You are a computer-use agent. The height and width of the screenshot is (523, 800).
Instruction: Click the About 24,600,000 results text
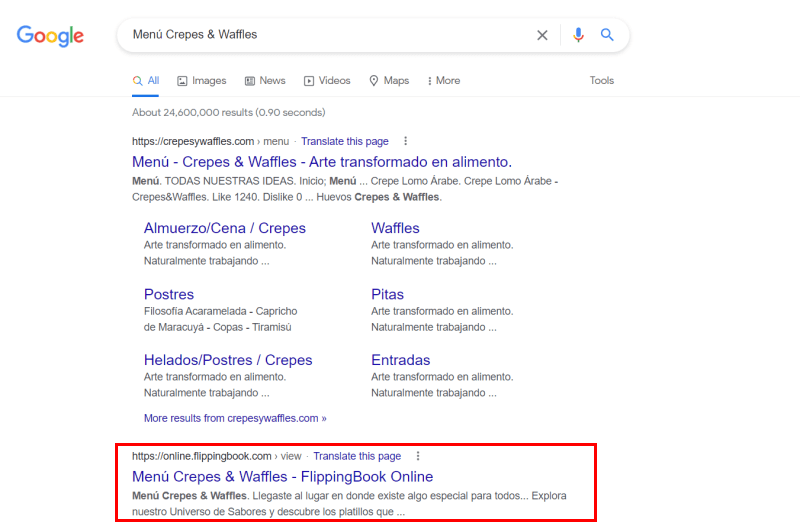pyautogui.click(x=229, y=112)
